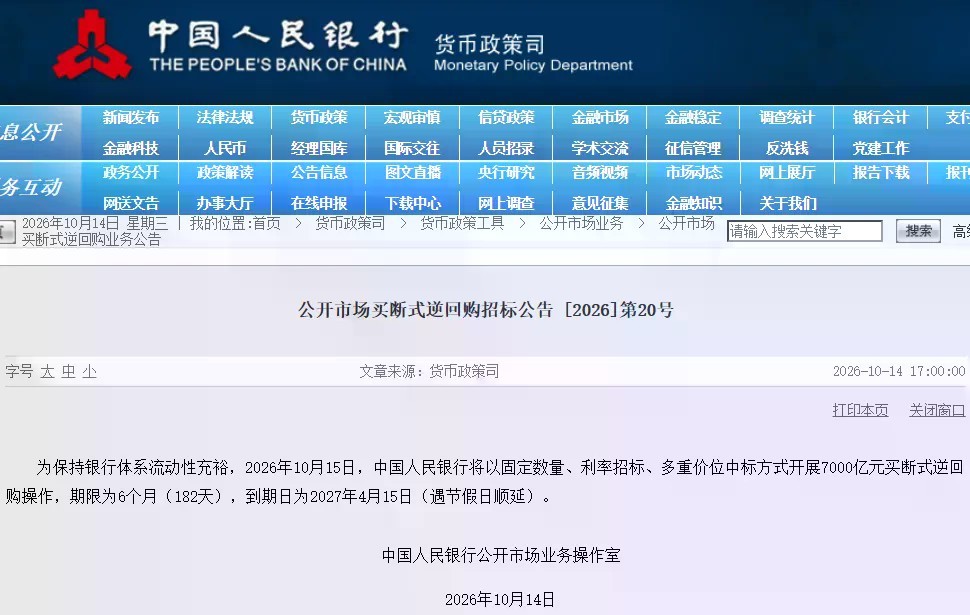Select 金融知识 in navigation
The height and width of the screenshot is (615, 970).
pyautogui.click(x=694, y=203)
